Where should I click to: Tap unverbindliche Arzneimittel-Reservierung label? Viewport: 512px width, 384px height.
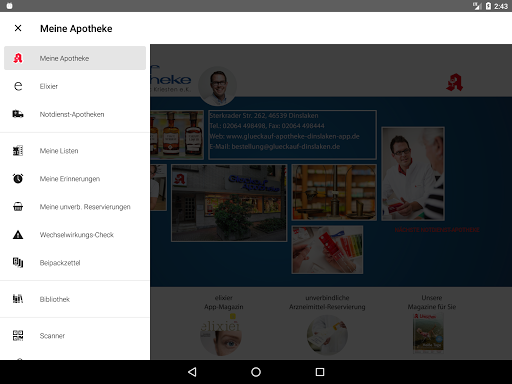(x=327, y=302)
